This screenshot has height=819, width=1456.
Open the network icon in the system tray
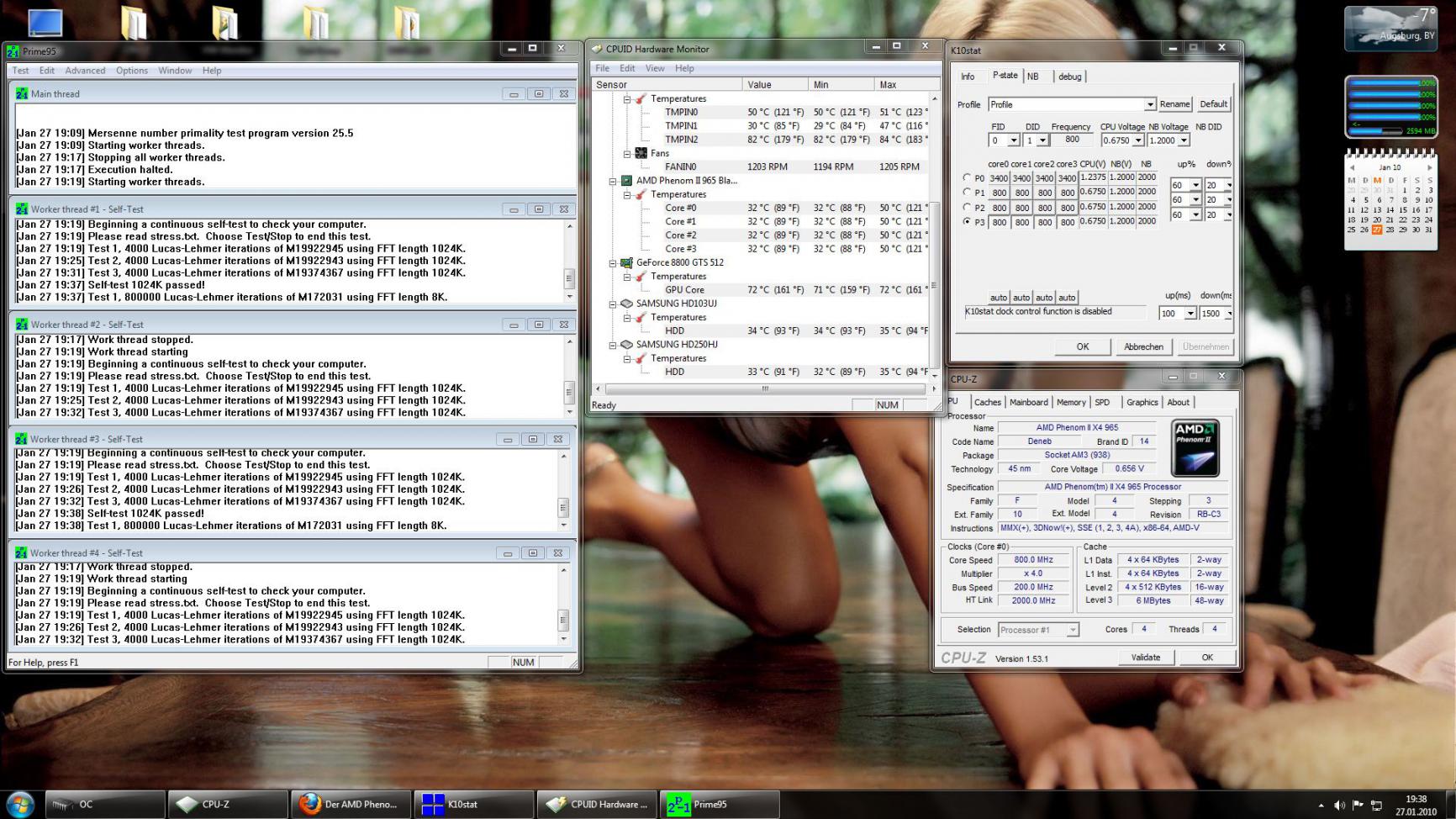tap(1376, 806)
